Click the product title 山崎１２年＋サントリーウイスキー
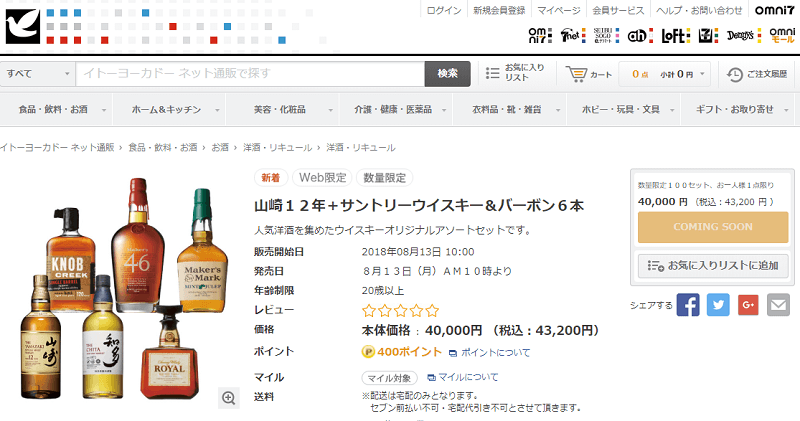The width and height of the screenshot is (800, 421). pyautogui.click(x=419, y=206)
